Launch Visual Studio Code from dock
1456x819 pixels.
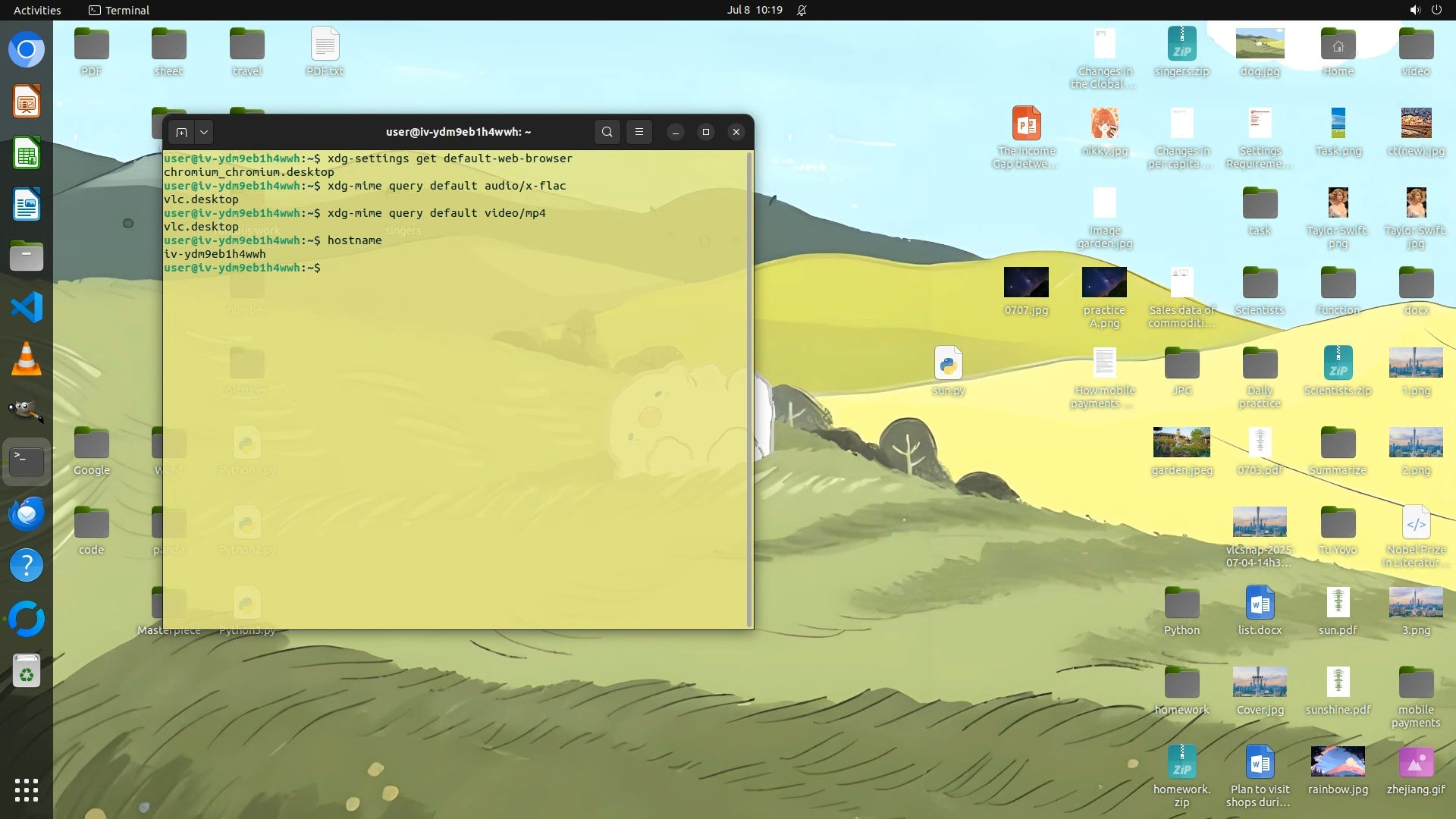pos(27,307)
